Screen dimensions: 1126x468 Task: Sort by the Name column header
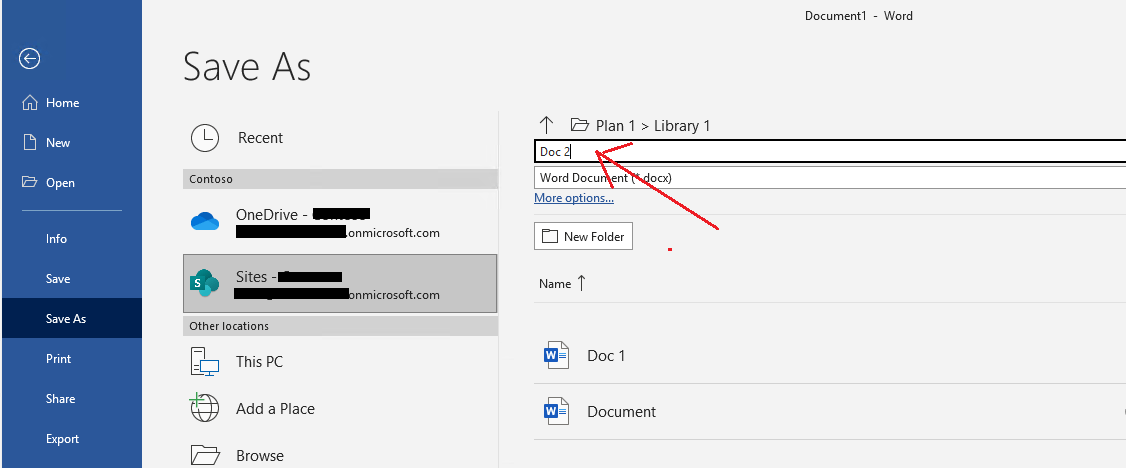click(x=555, y=284)
